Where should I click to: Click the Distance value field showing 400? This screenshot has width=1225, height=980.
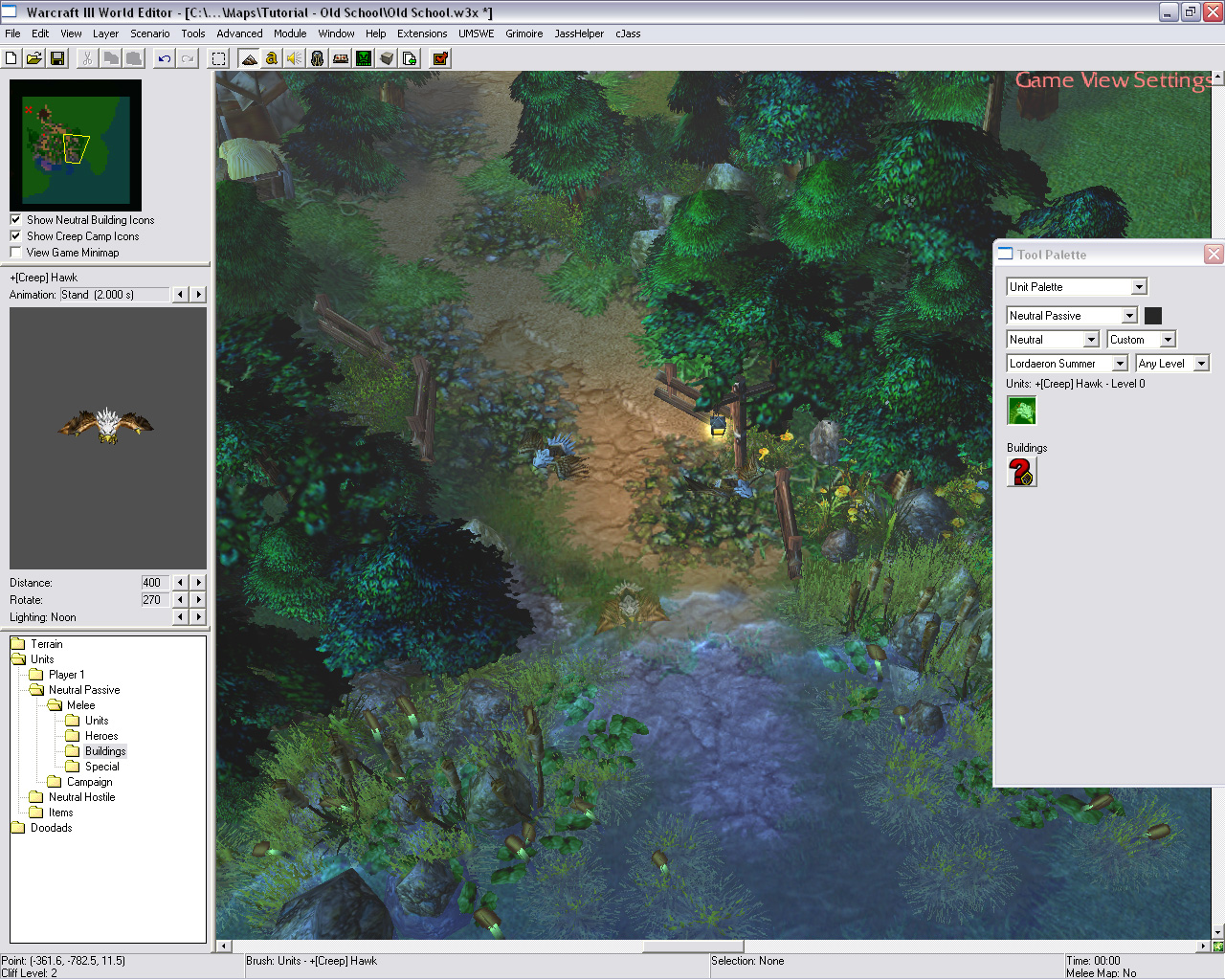tap(154, 582)
